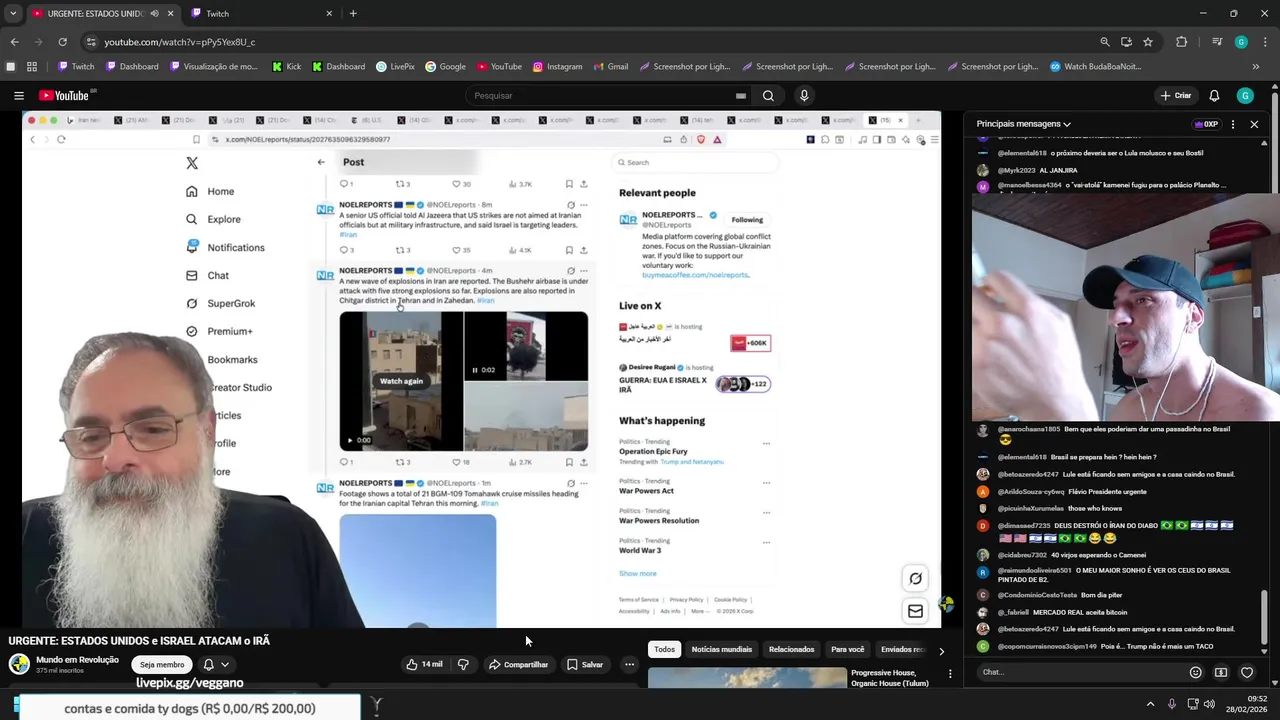Open the YouTube bookmark in bookmarks bar

click(499, 67)
